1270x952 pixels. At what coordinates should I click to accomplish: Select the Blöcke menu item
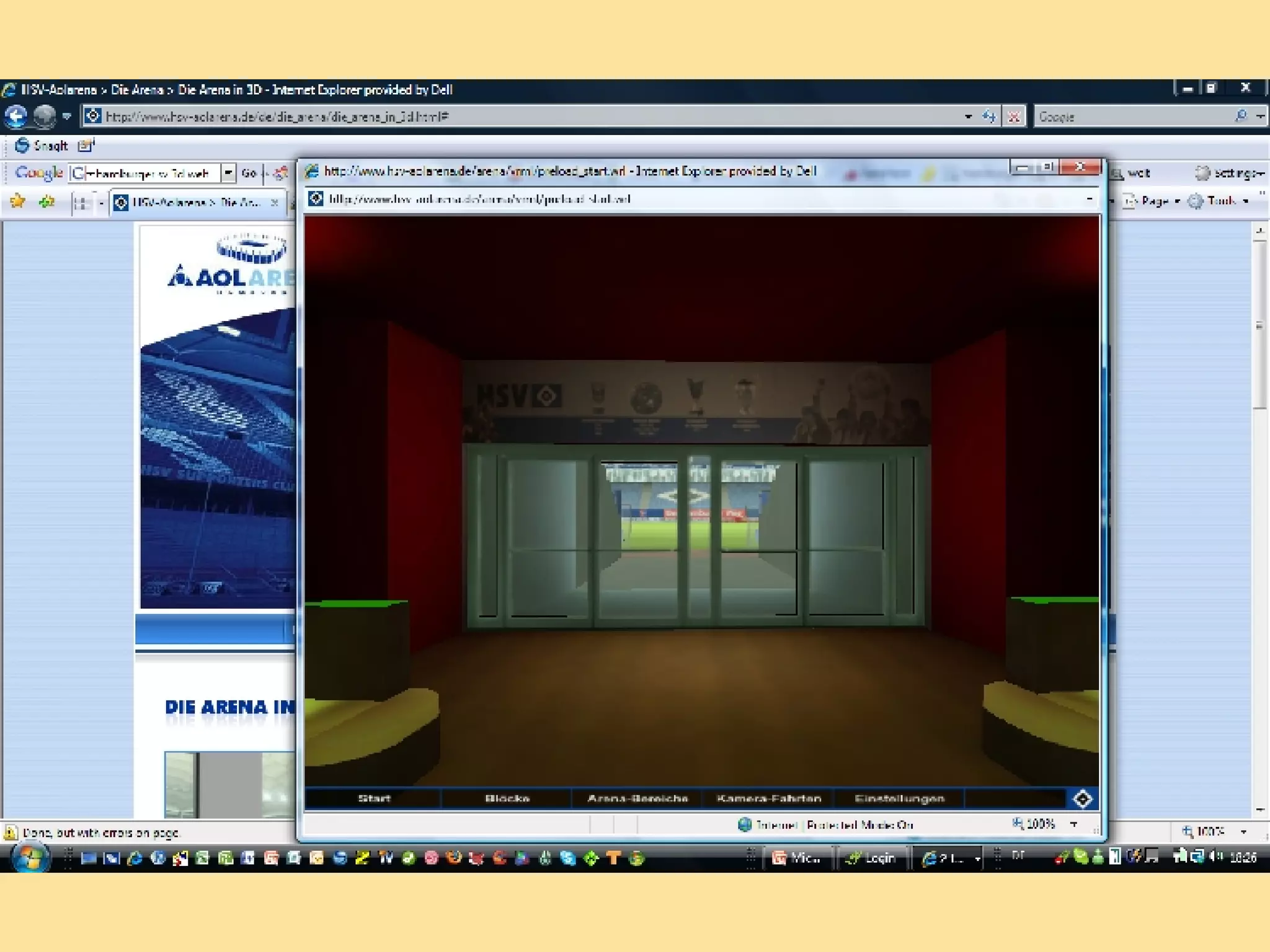pyautogui.click(x=507, y=798)
